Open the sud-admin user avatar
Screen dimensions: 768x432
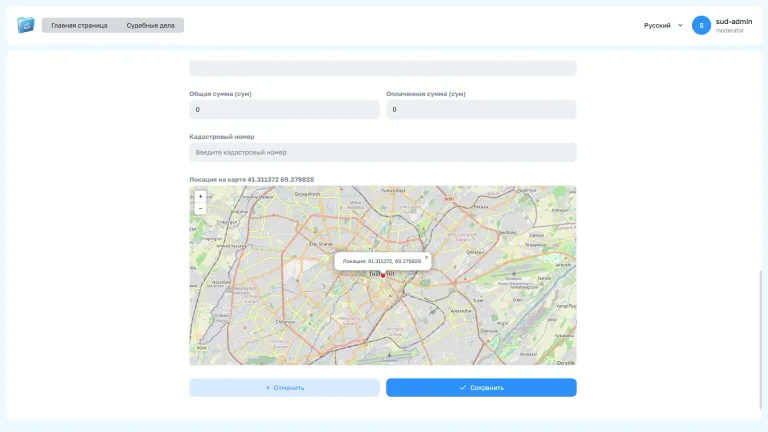pyautogui.click(x=701, y=25)
